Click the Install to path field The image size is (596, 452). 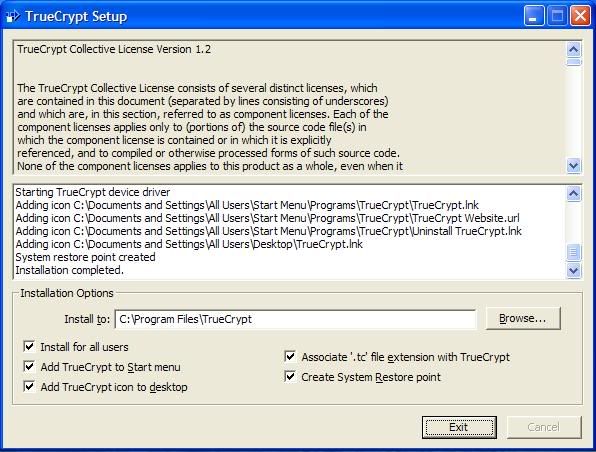point(295,319)
